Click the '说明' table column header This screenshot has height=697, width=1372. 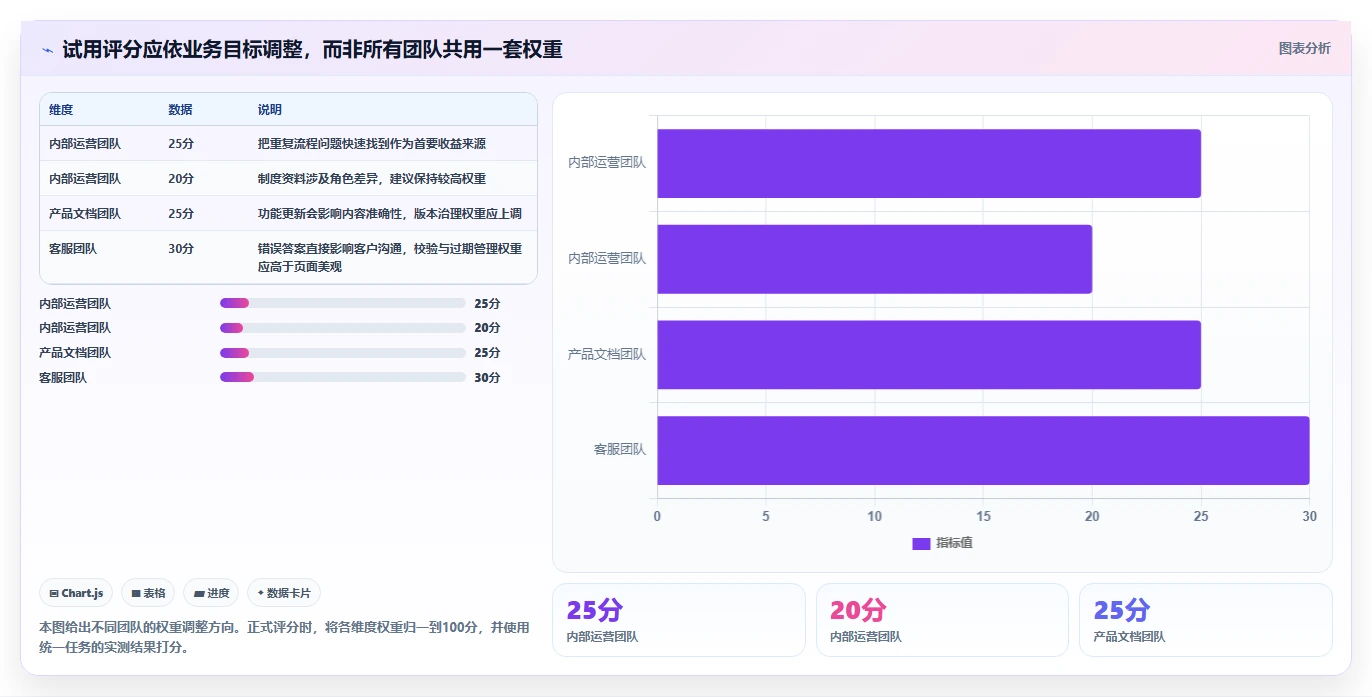(270, 109)
